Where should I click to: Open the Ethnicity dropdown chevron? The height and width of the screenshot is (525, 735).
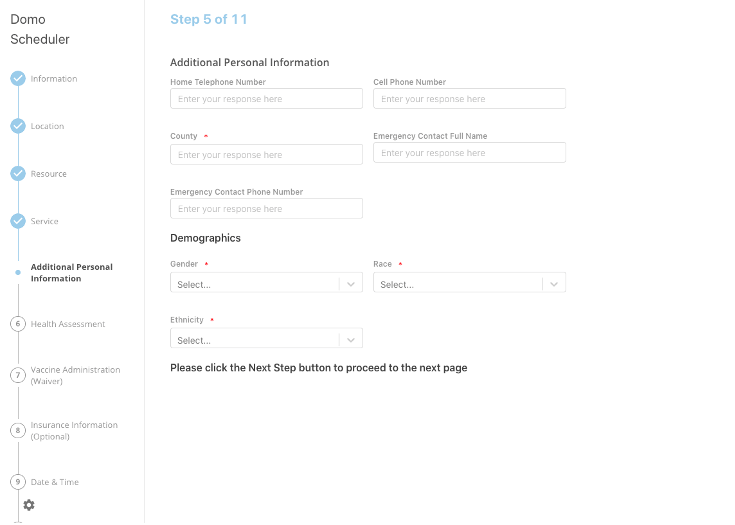[x=351, y=340]
